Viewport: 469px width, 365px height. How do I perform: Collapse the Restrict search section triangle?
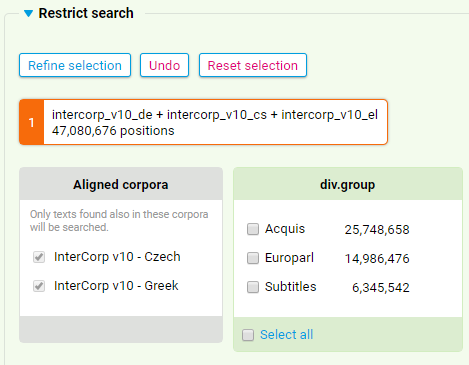pyautogui.click(x=29, y=14)
